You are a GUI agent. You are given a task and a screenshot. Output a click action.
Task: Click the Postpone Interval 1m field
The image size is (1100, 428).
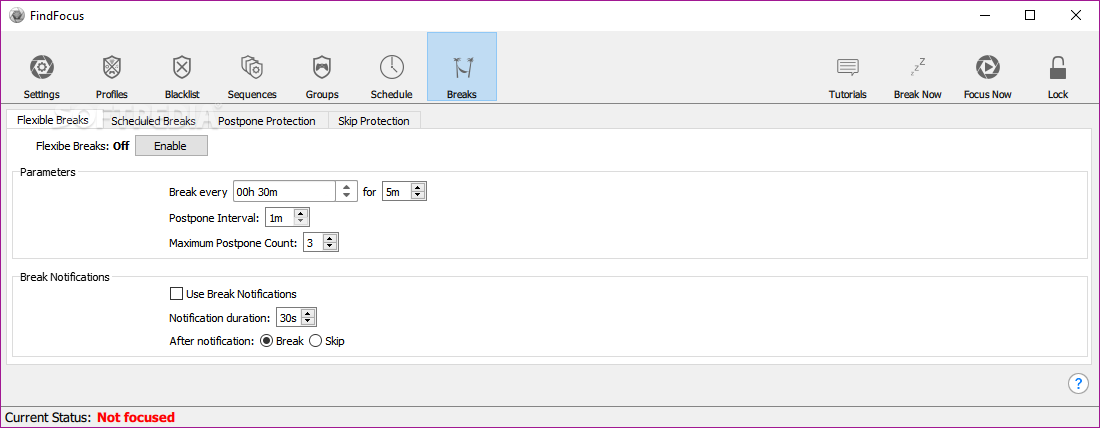[x=281, y=218]
